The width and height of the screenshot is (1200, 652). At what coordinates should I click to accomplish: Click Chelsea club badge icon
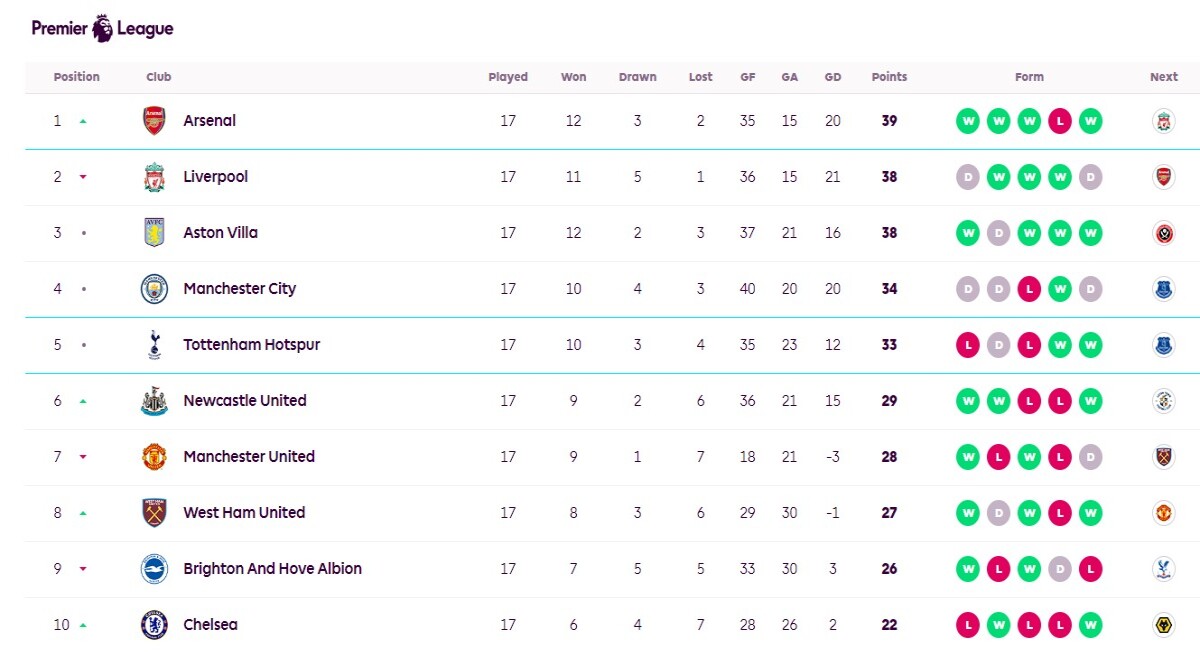154,625
